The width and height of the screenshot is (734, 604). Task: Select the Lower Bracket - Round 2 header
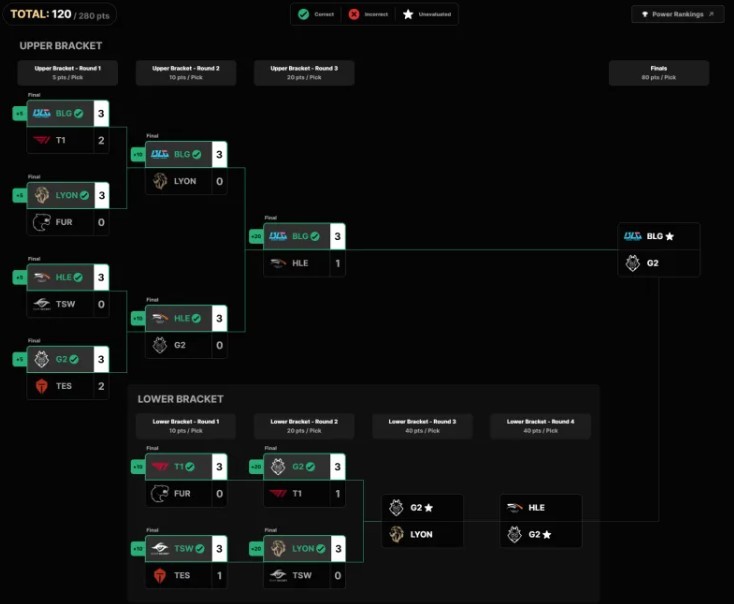tap(304, 426)
